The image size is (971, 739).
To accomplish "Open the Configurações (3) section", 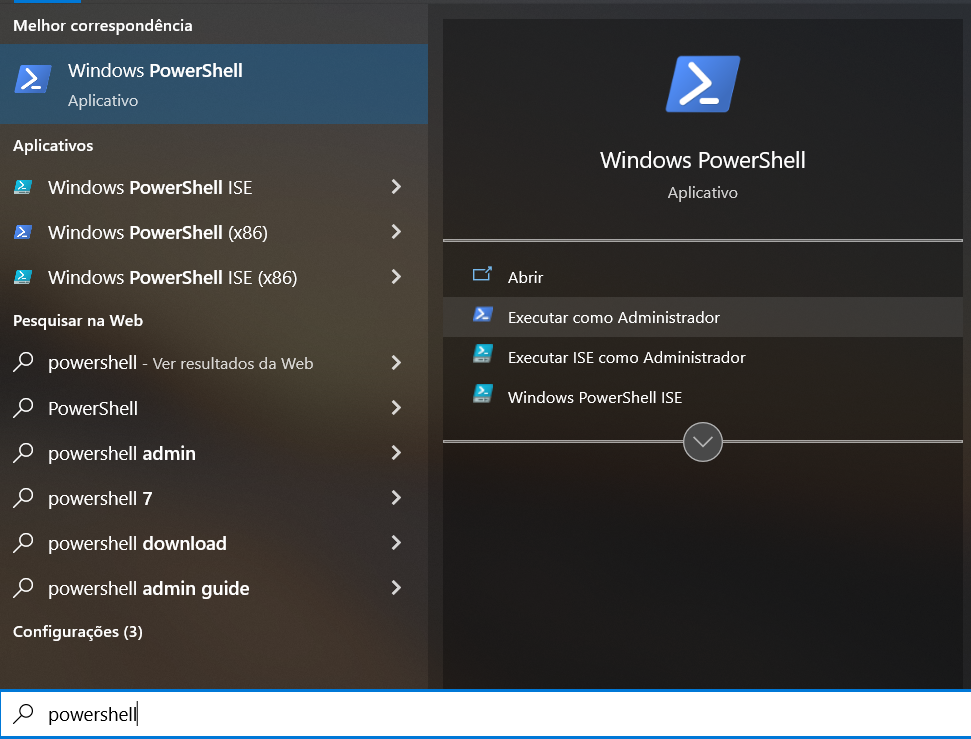I will [78, 631].
